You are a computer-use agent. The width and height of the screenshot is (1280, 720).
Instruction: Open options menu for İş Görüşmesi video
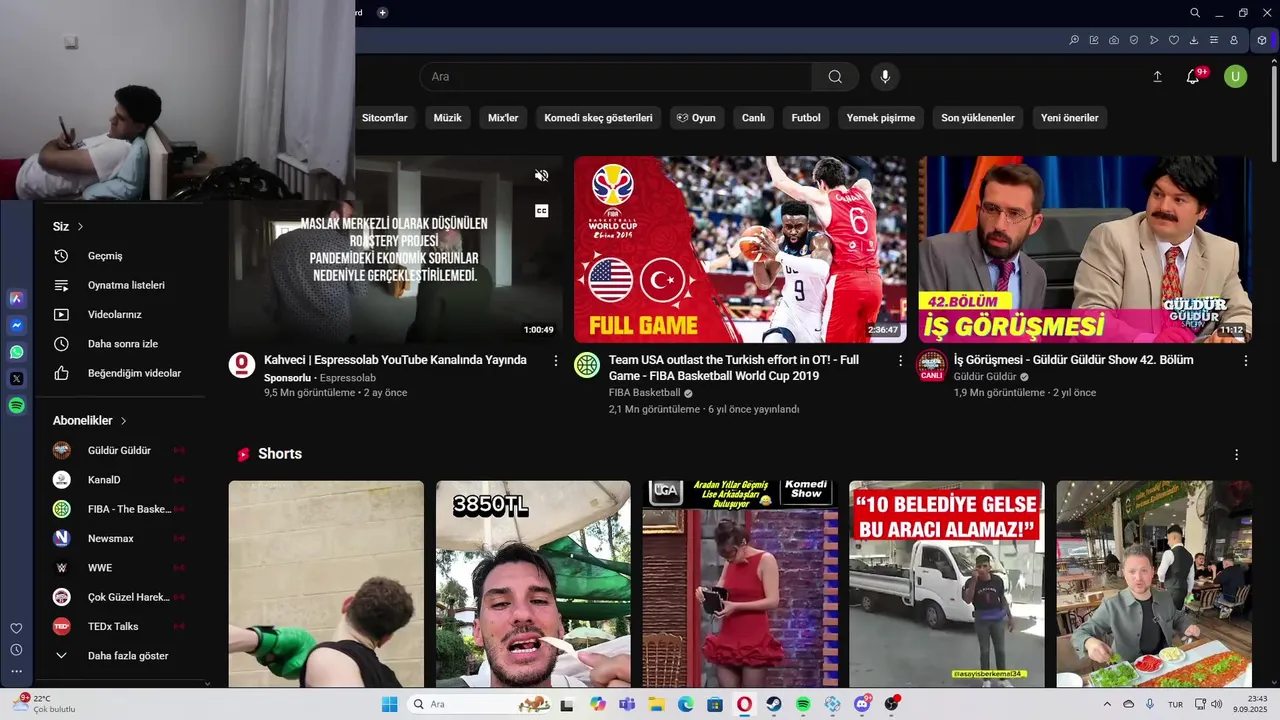tap(1246, 360)
